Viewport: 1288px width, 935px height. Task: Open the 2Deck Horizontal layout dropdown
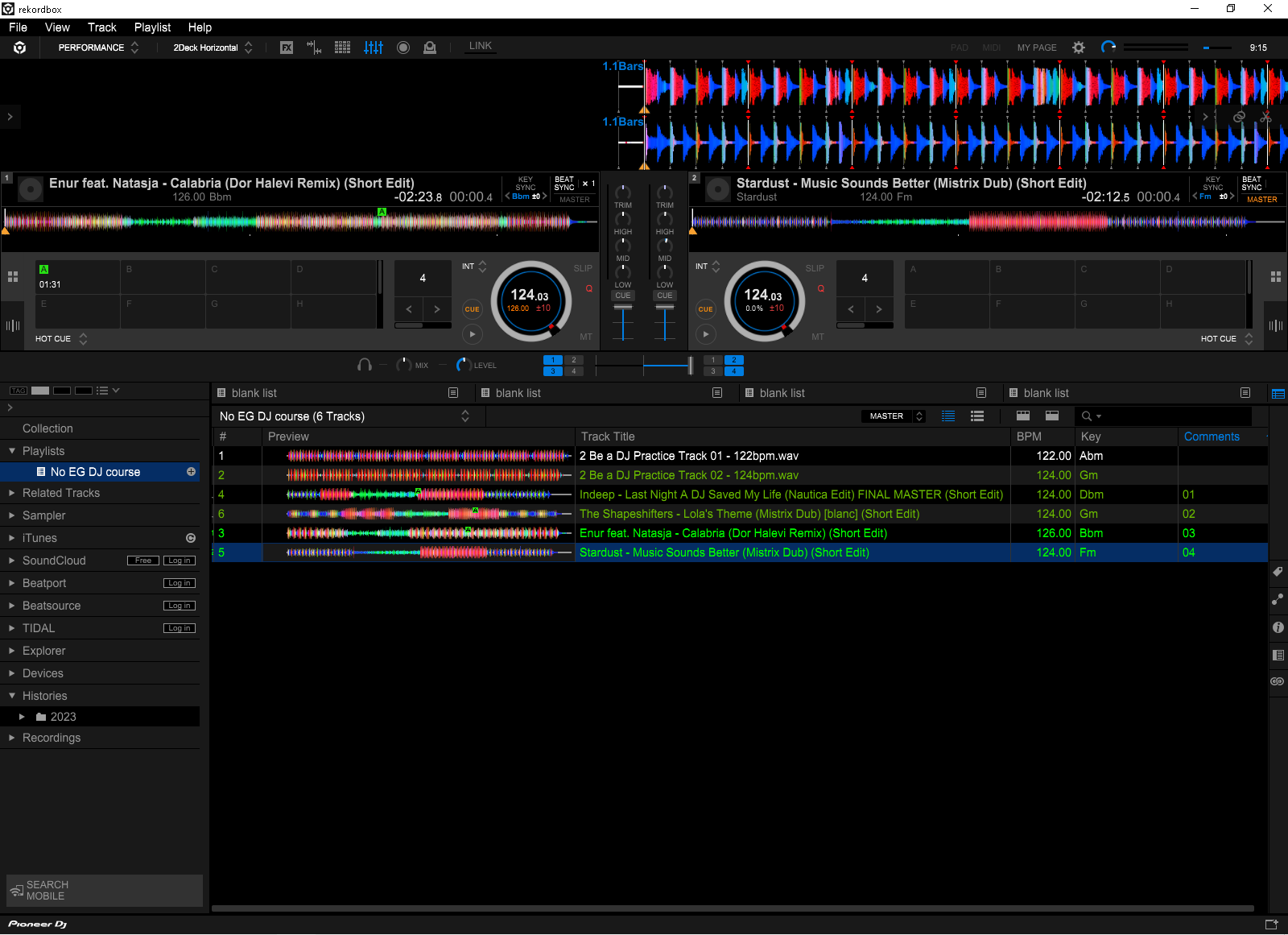pos(213,48)
